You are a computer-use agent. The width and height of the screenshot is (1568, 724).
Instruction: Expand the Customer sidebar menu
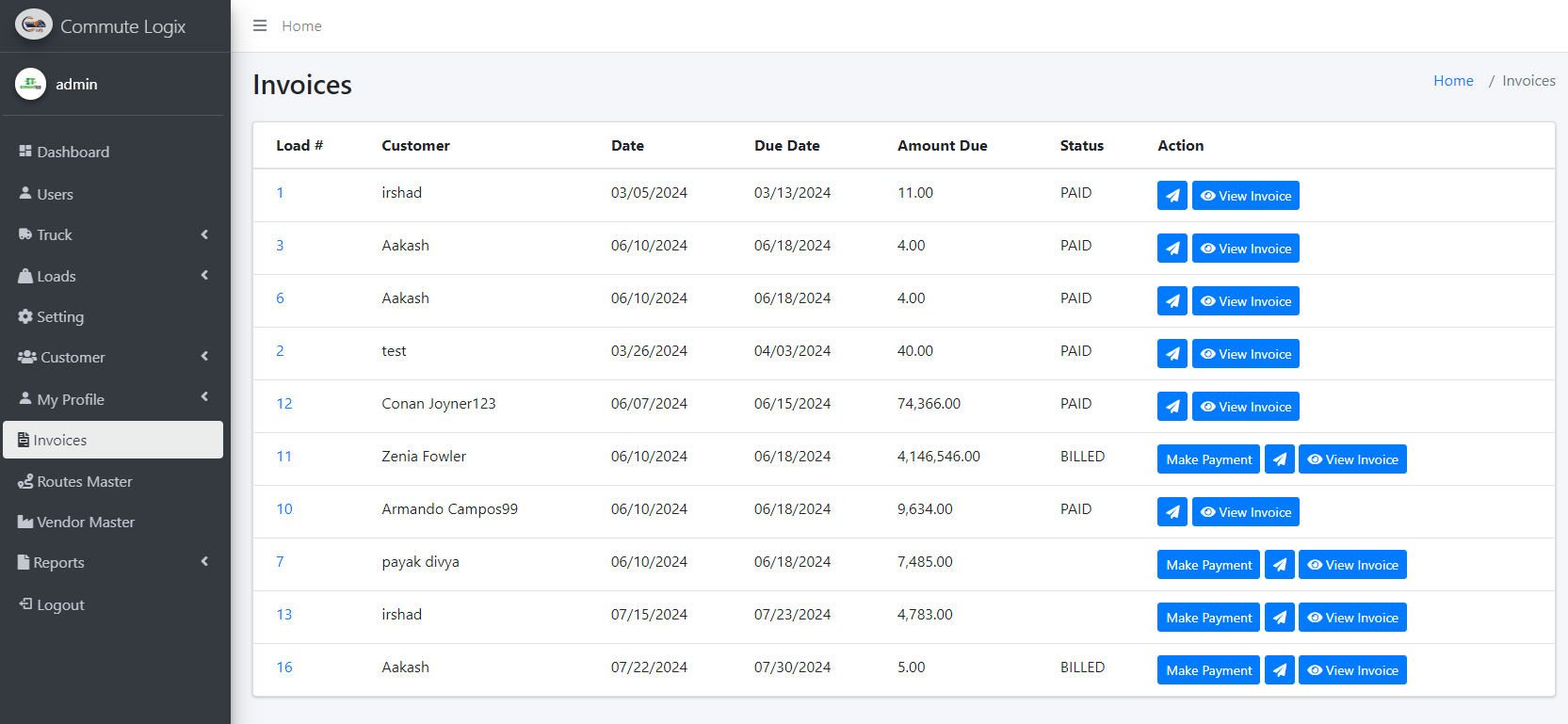tap(113, 358)
